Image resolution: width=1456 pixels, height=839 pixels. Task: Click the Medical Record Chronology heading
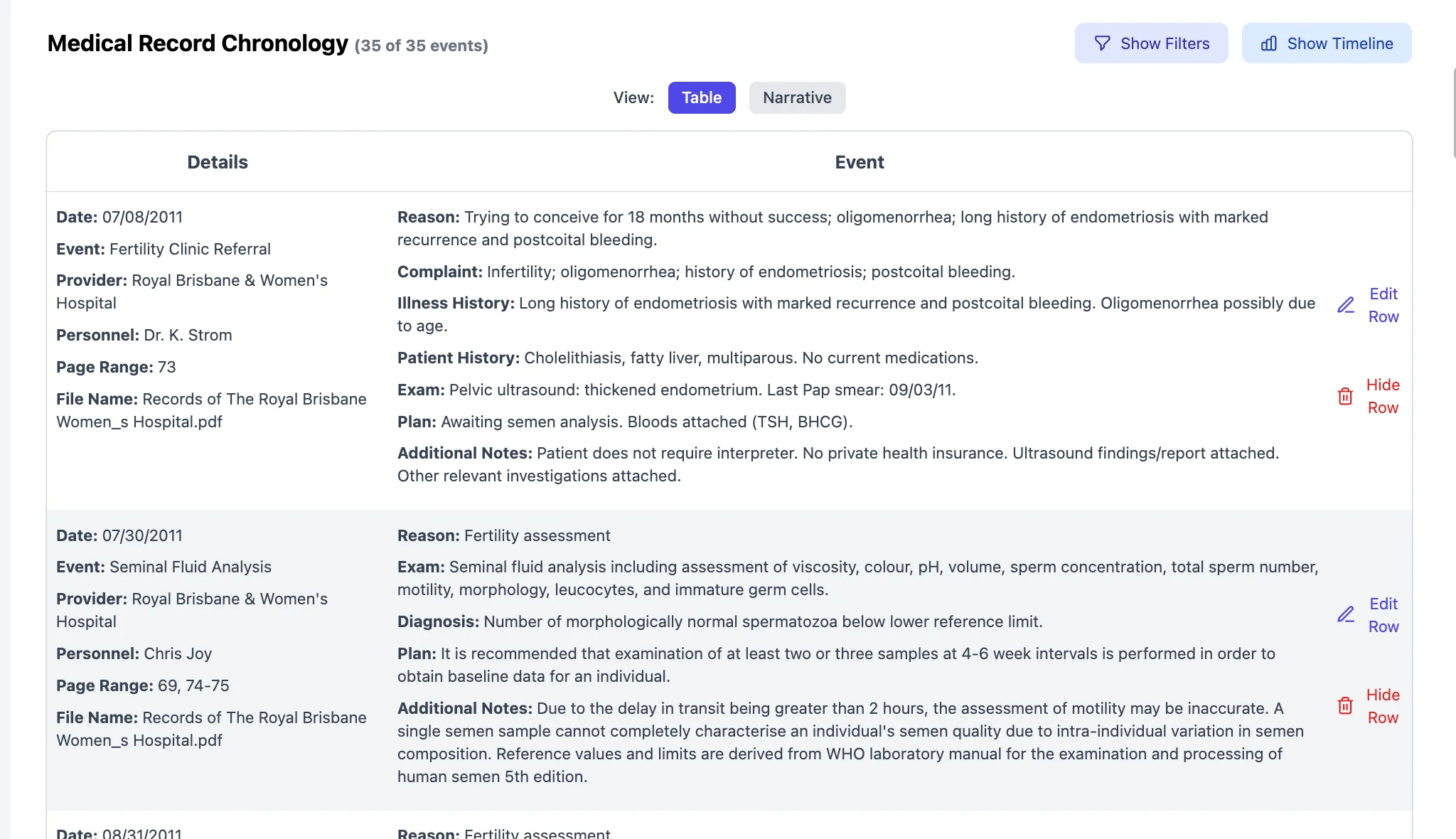point(198,43)
